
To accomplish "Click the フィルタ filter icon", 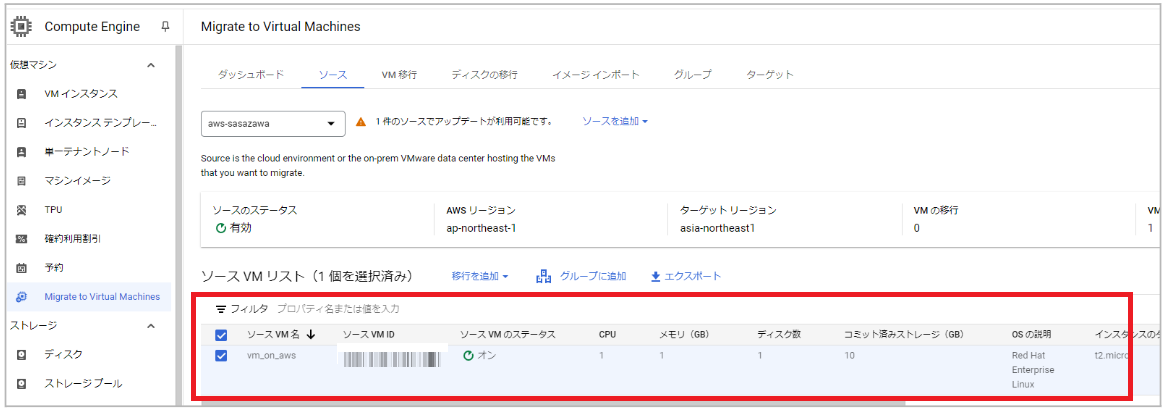I will [x=220, y=309].
